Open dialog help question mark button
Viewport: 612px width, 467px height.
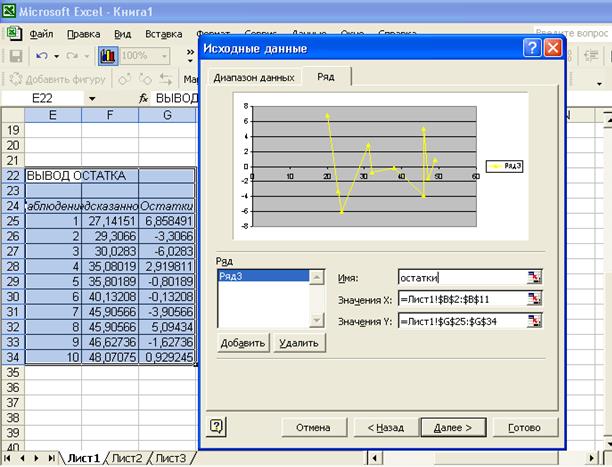pyautogui.click(x=217, y=427)
